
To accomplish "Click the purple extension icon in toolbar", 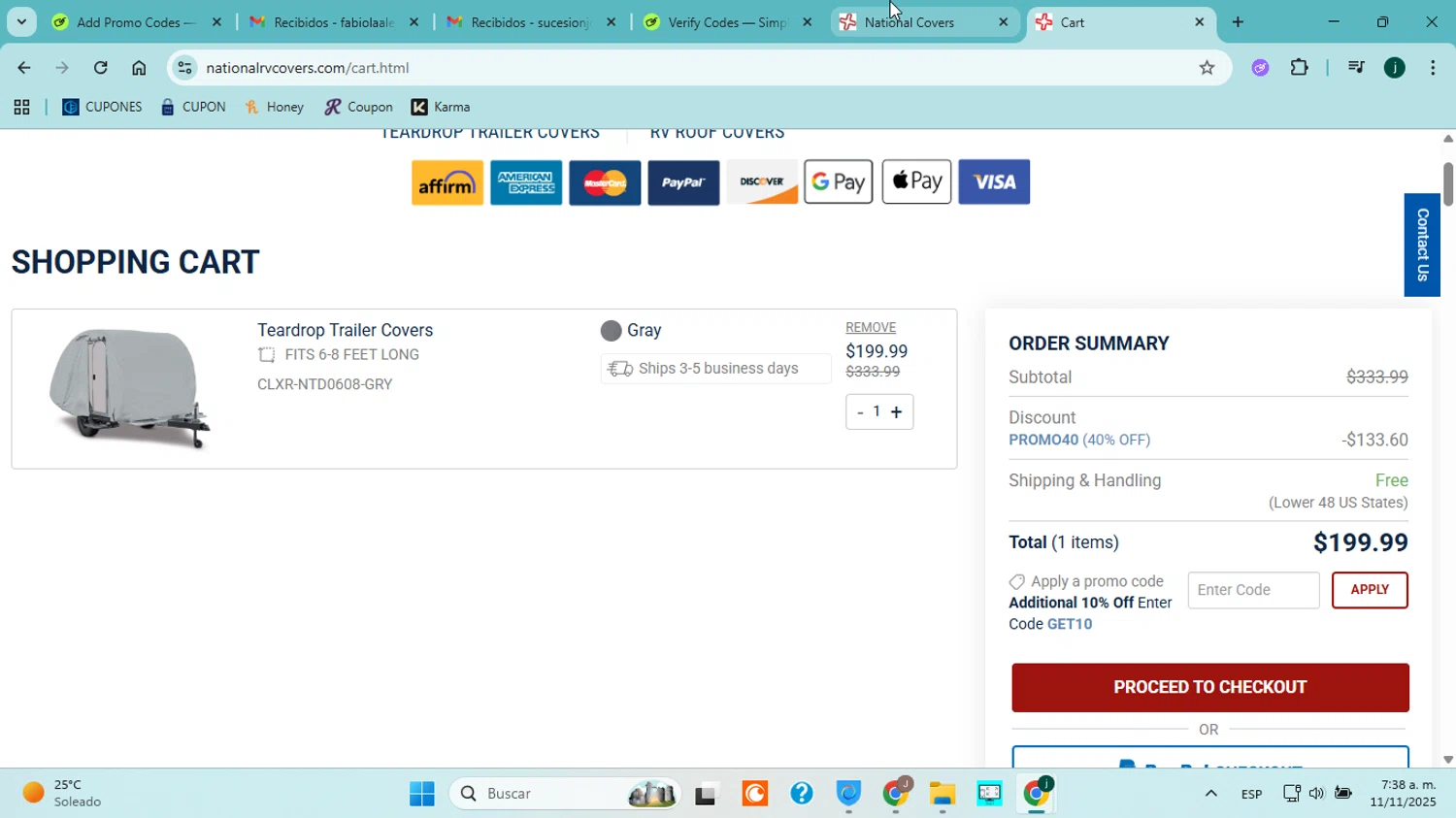I will 1260,68.
